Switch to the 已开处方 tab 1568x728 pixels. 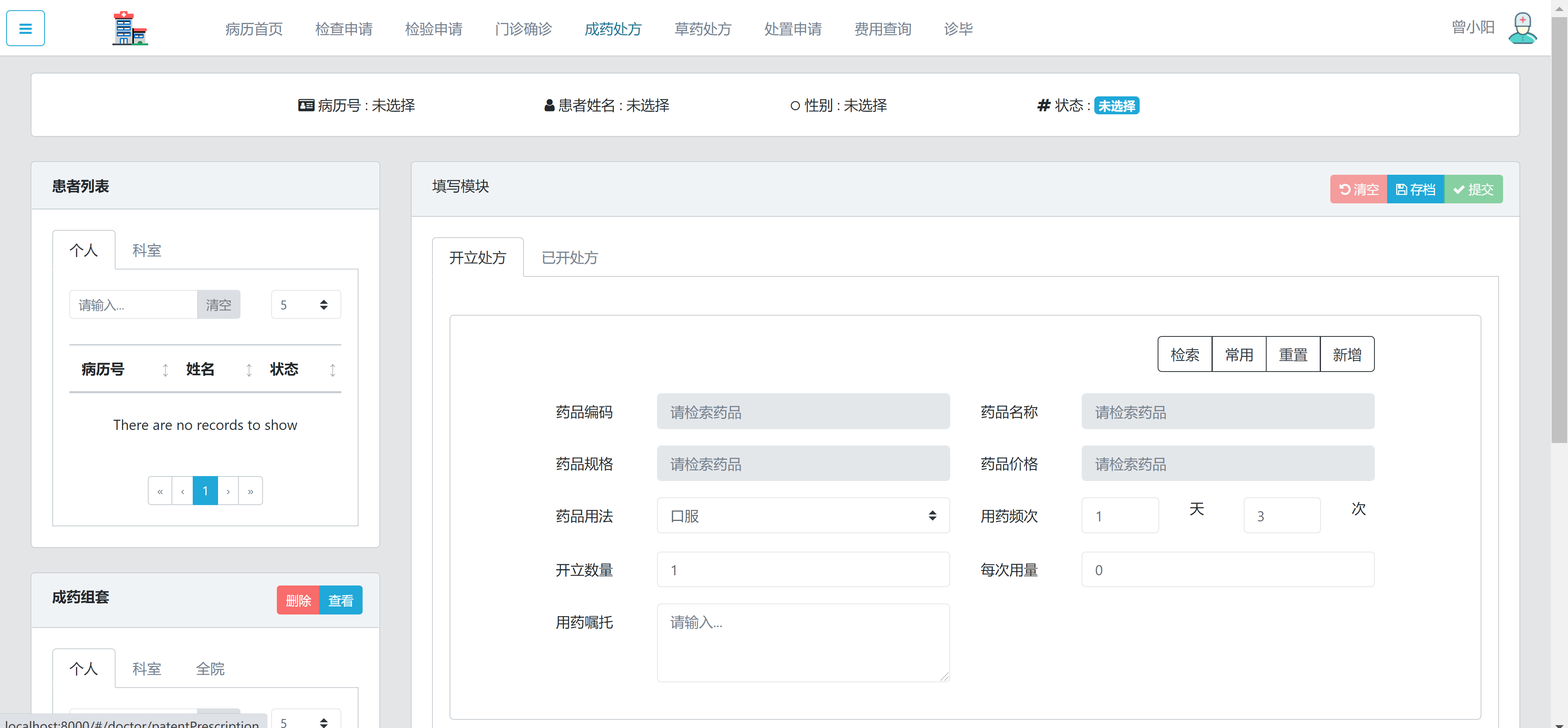coord(568,257)
